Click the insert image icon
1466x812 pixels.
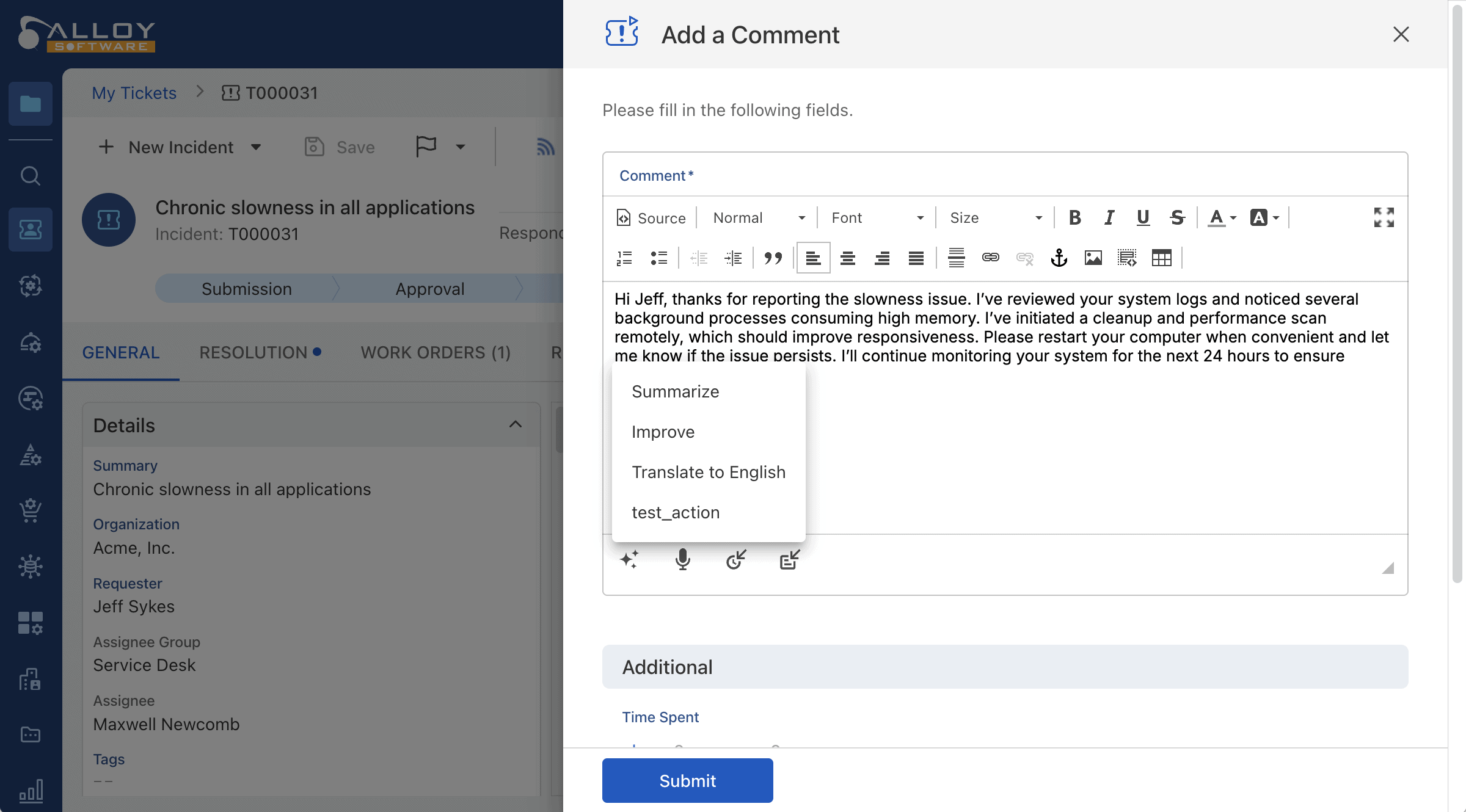[1093, 258]
